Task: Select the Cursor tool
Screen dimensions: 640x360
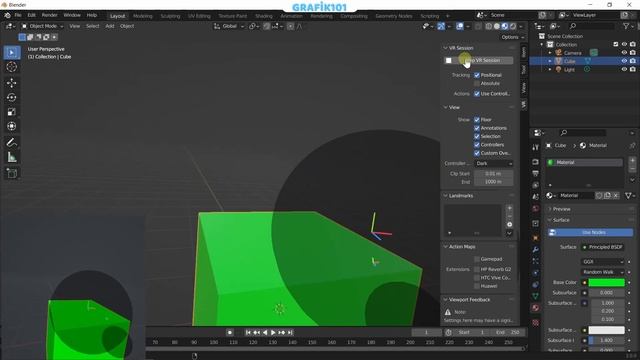Action: pyautogui.click(x=11, y=67)
